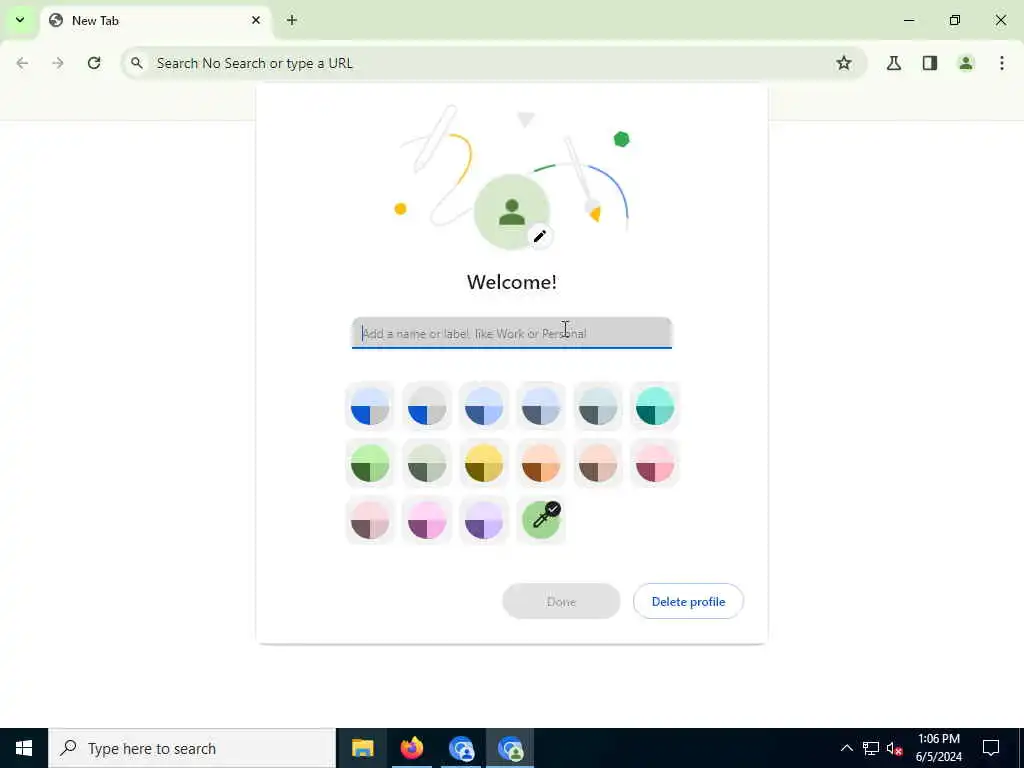The image size is (1024, 768).
Task: Select the teal theme color swatch
Action: click(655, 406)
